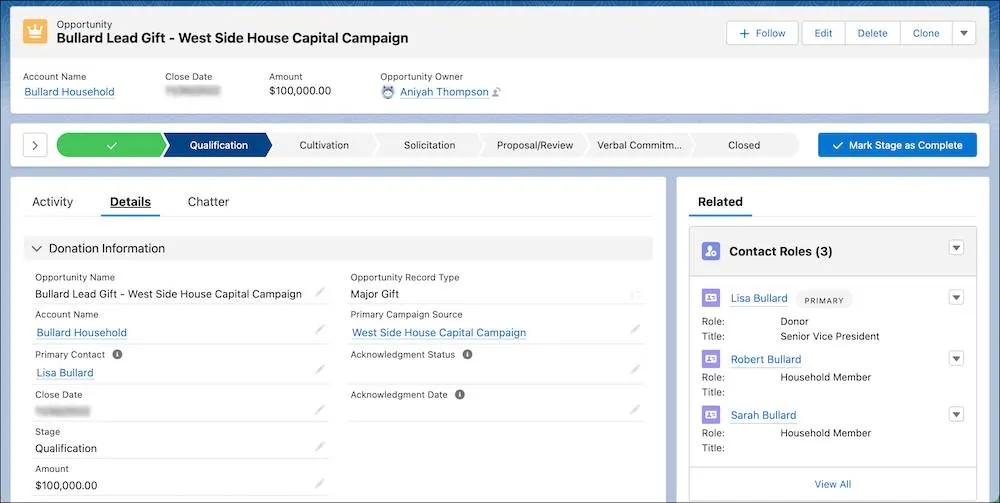
Task: Select the Closed stage in path
Action: [744, 145]
